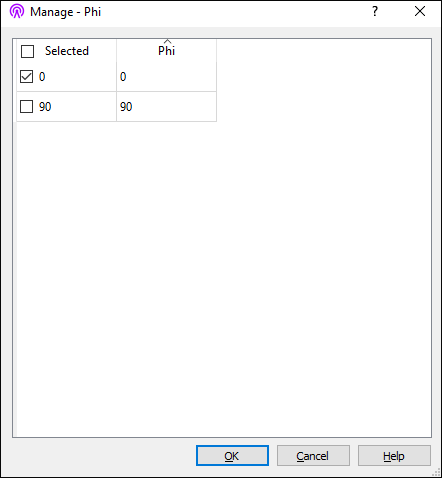Select the Phi cell showing 0
Image resolution: width=442 pixels, height=478 pixels.
click(166, 77)
